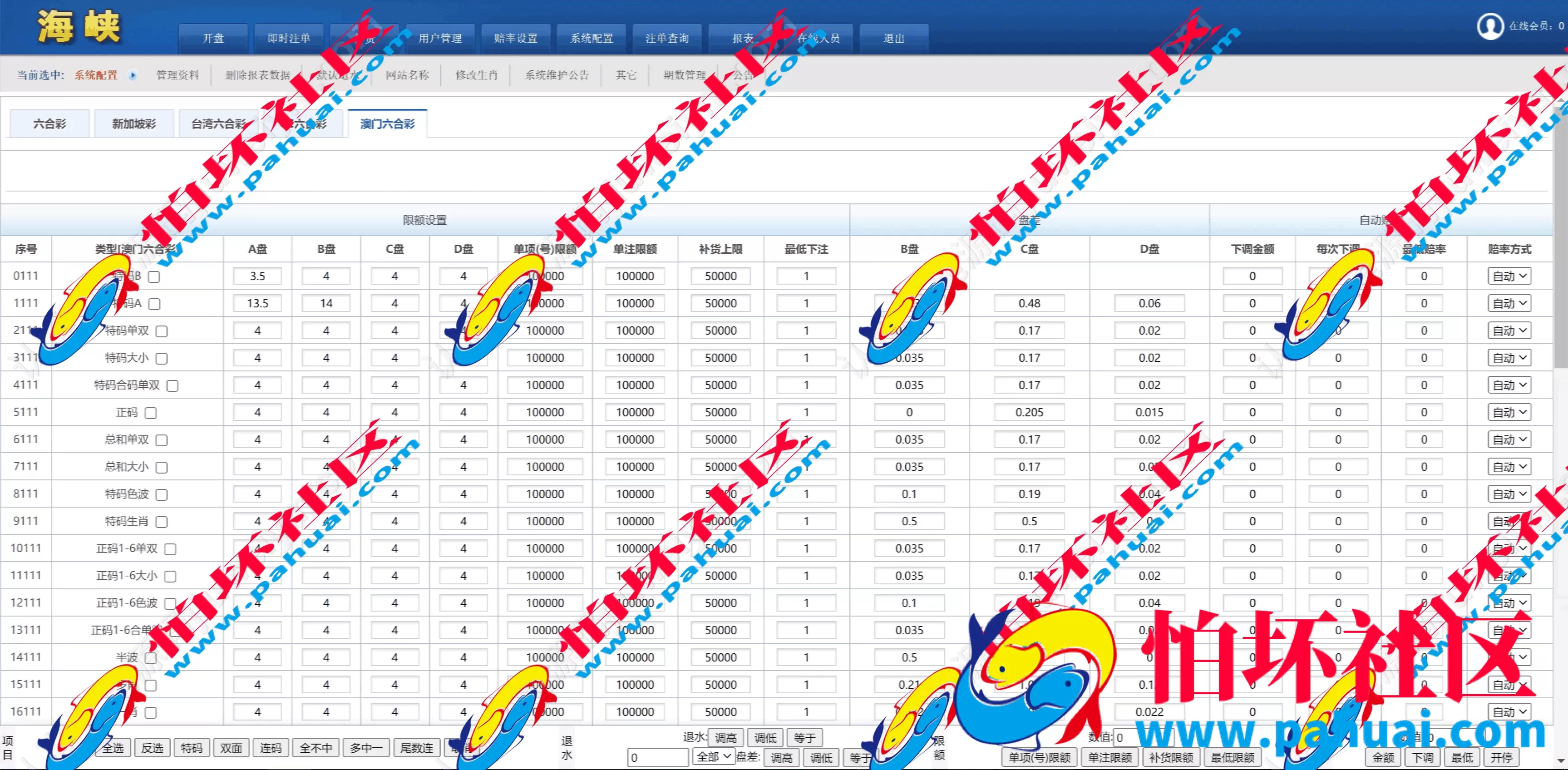Image resolution: width=1568 pixels, height=770 pixels.
Task: Open the 删除报表数据 submenu link
Action: pos(258,75)
